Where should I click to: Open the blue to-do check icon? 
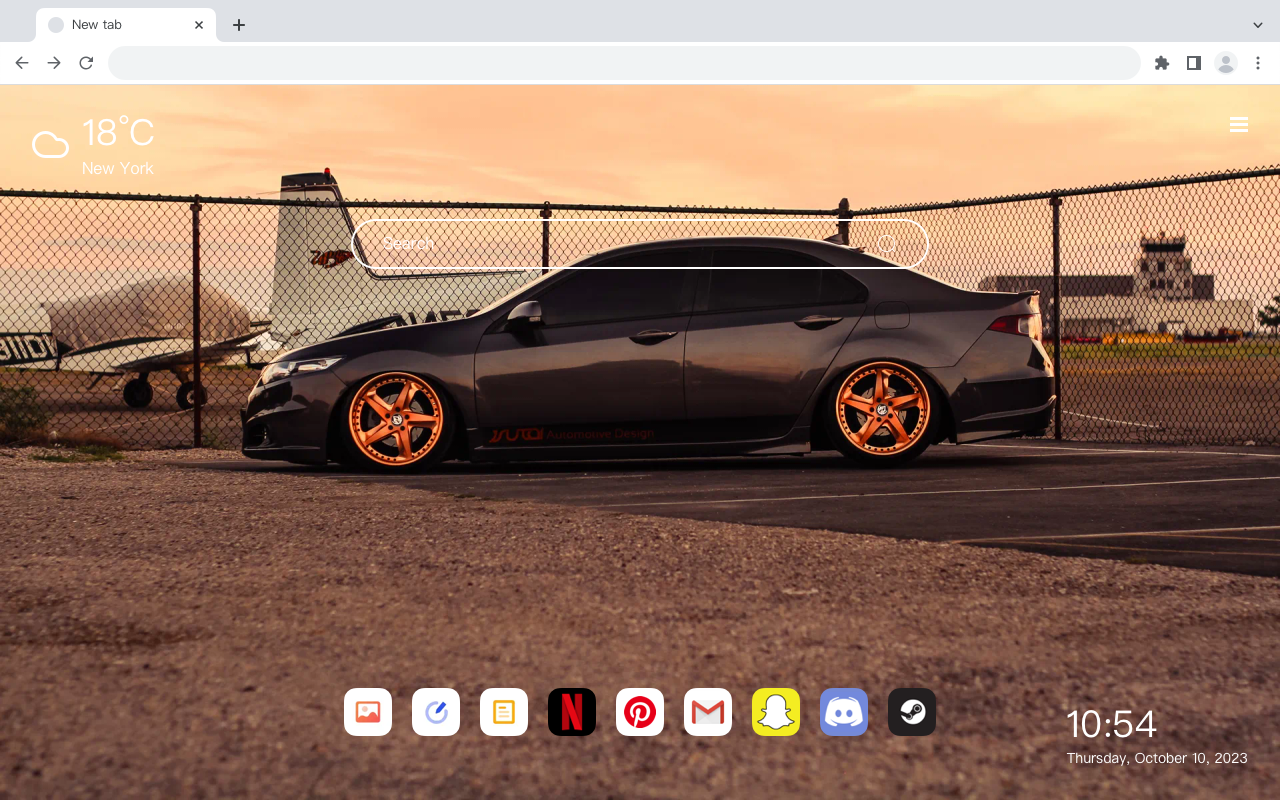point(436,712)
